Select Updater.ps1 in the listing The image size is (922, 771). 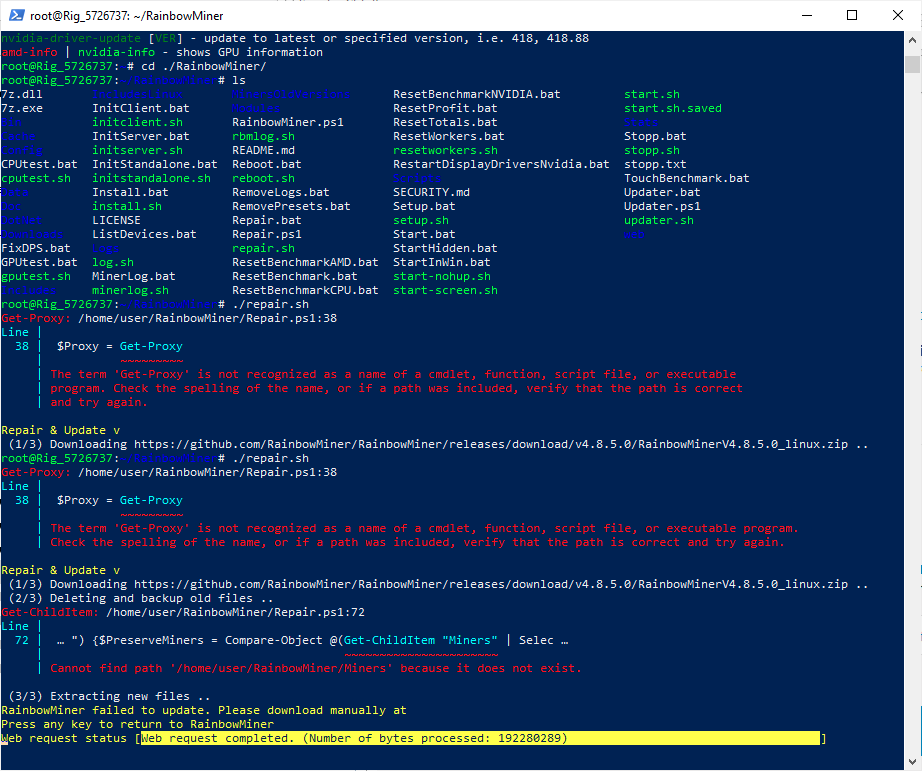(x=662, y=206)
